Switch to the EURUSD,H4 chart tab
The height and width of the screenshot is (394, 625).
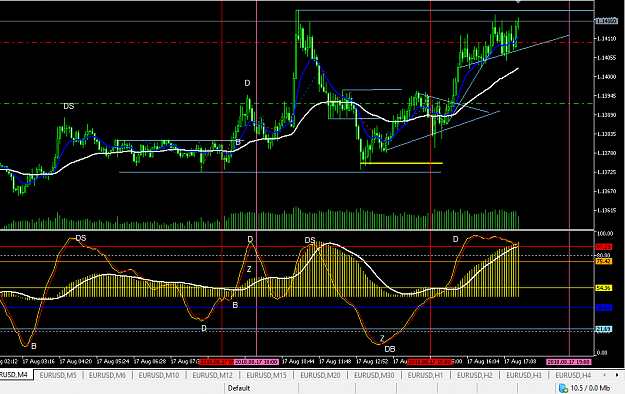tap(573, 375)
